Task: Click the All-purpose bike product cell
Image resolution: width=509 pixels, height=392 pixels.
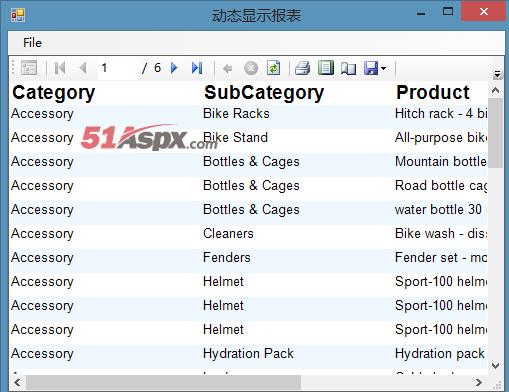Action: (x=441, y=138)
